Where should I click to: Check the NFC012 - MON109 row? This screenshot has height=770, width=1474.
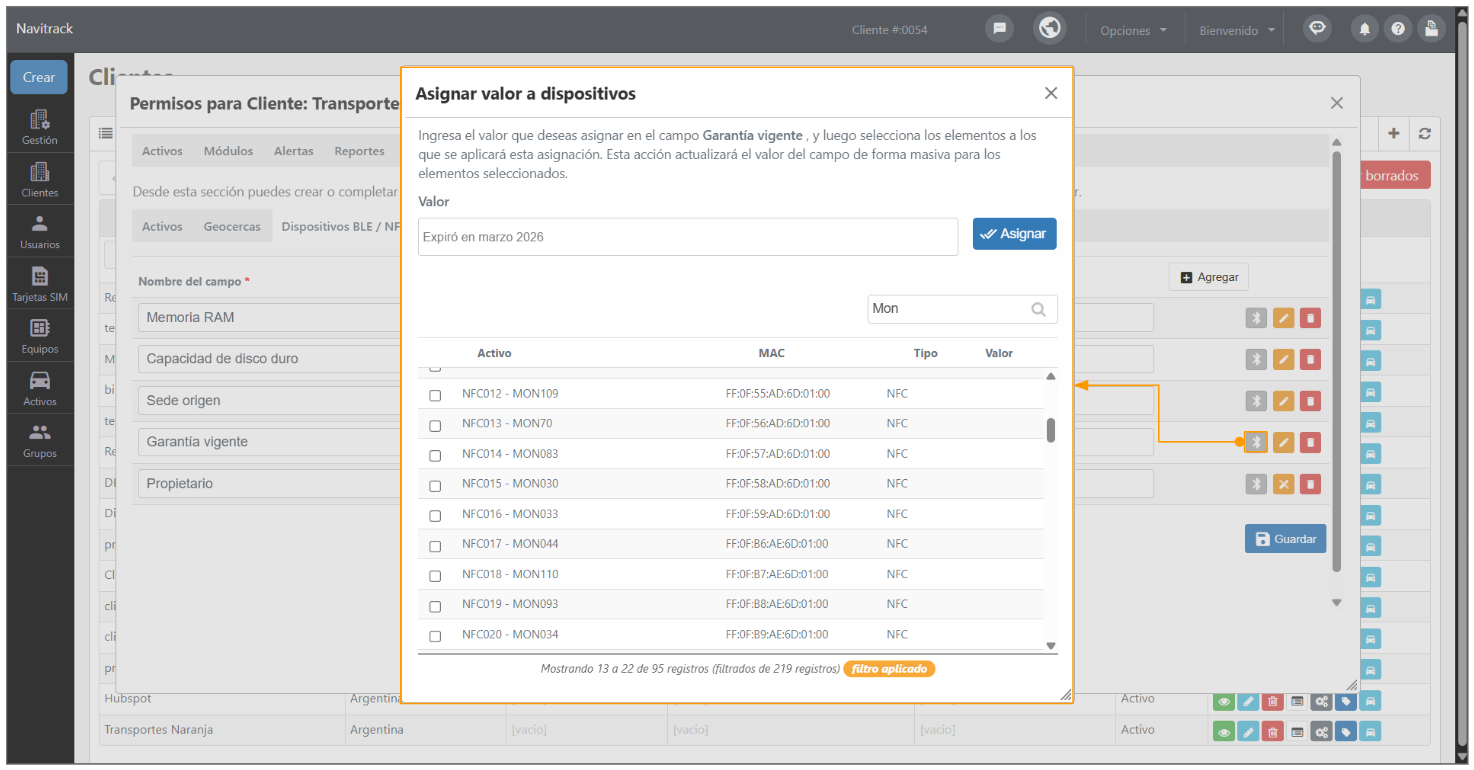pos(435,395)
